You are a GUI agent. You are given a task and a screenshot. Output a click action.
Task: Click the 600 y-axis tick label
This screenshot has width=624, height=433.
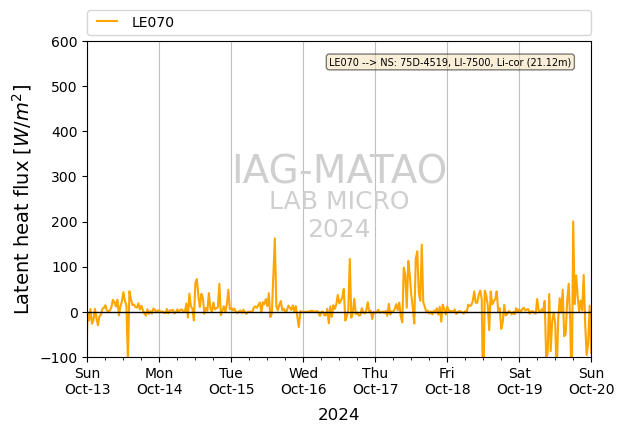[64, 42]
